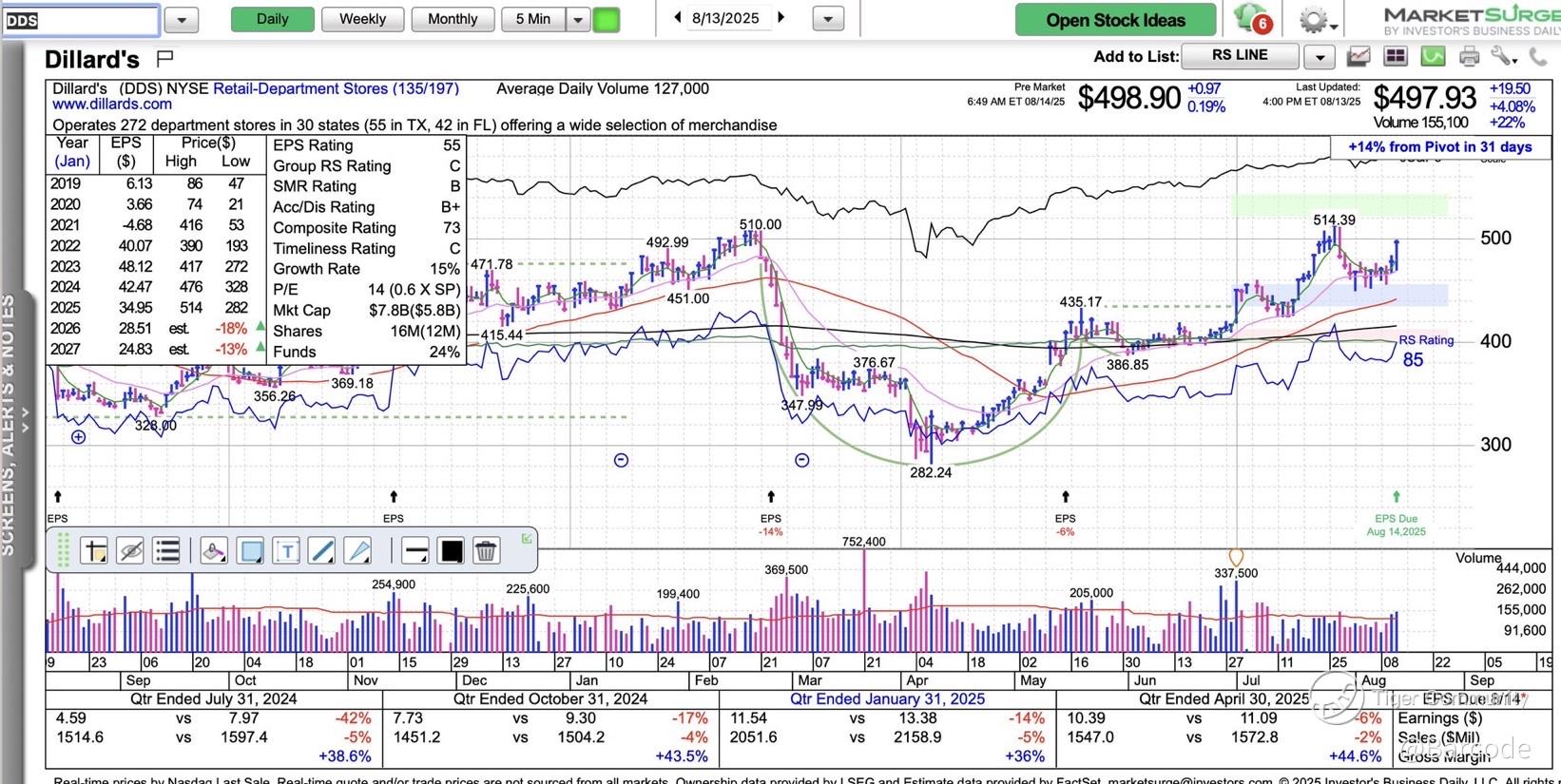The width and height of the screenshot is (1561, 784).
Task: Switch chart to Weekly view
Action: pyautogui.click(x=362, y=19)
